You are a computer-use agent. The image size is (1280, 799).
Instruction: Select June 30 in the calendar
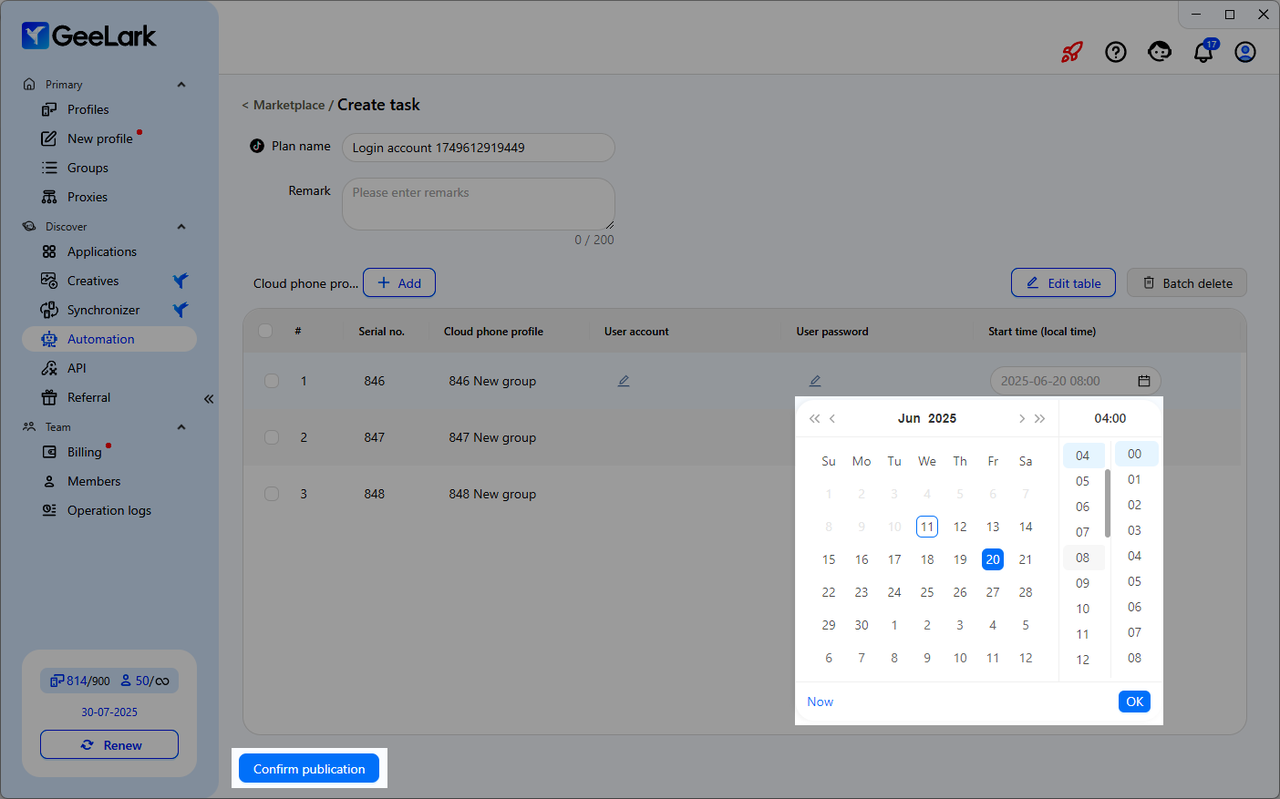point(861,625)
